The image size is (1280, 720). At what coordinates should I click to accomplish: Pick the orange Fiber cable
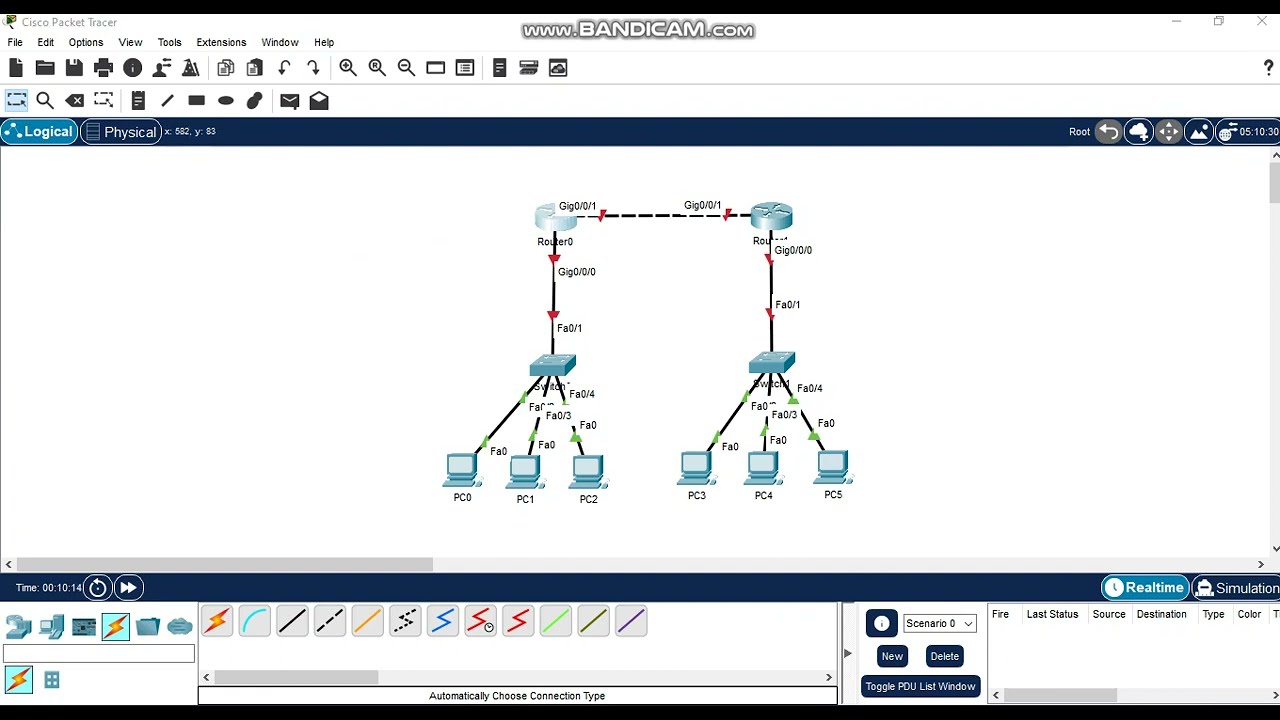click(368, 622)
